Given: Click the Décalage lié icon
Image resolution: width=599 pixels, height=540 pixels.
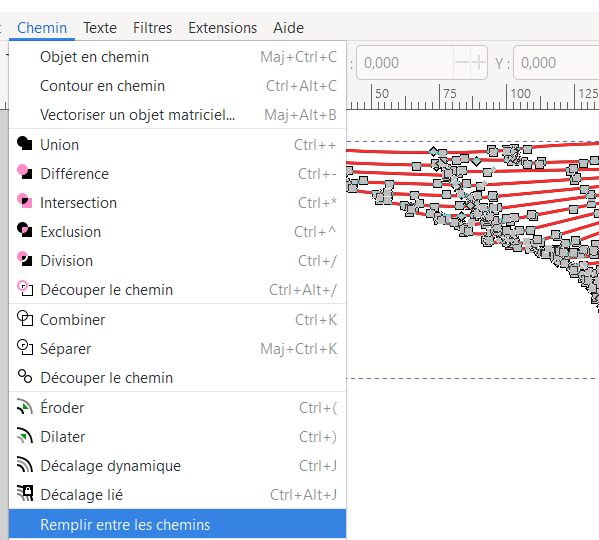Looking at the screenshot, I should point(25,493).
